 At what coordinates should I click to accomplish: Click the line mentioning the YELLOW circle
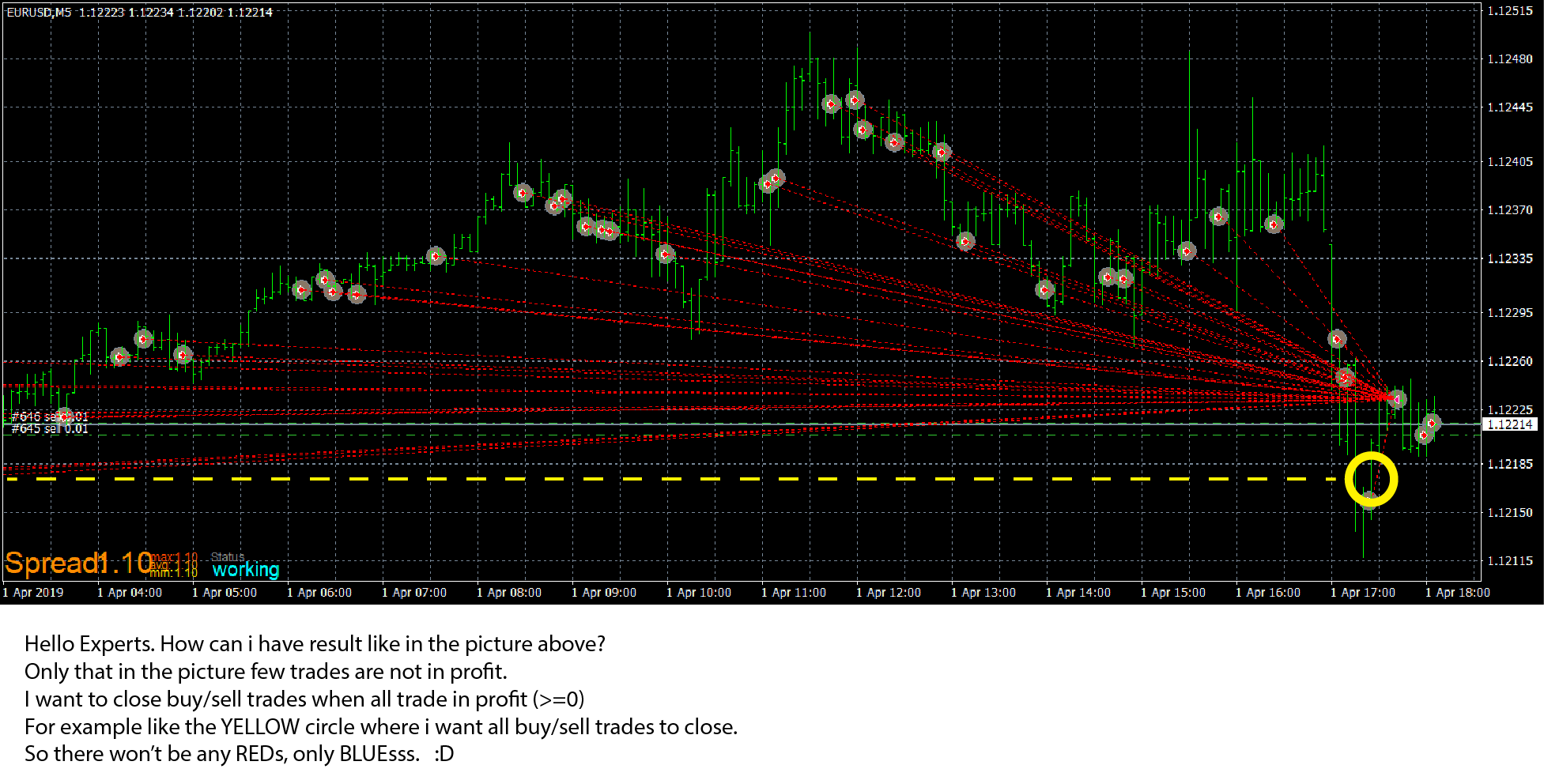[x=380, y=727]
